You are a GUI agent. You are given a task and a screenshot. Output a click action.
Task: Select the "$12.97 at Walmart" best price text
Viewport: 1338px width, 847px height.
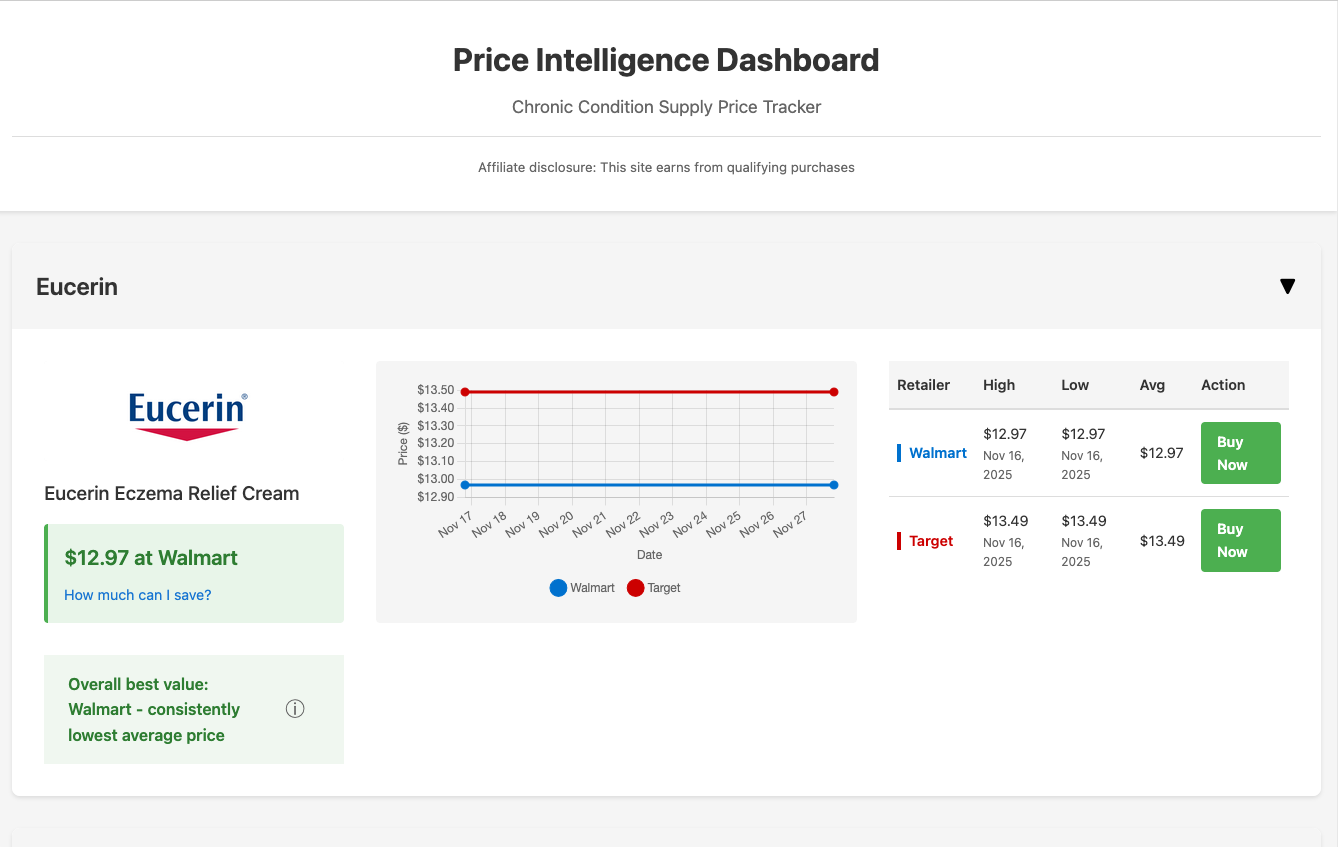coord(151,558)
